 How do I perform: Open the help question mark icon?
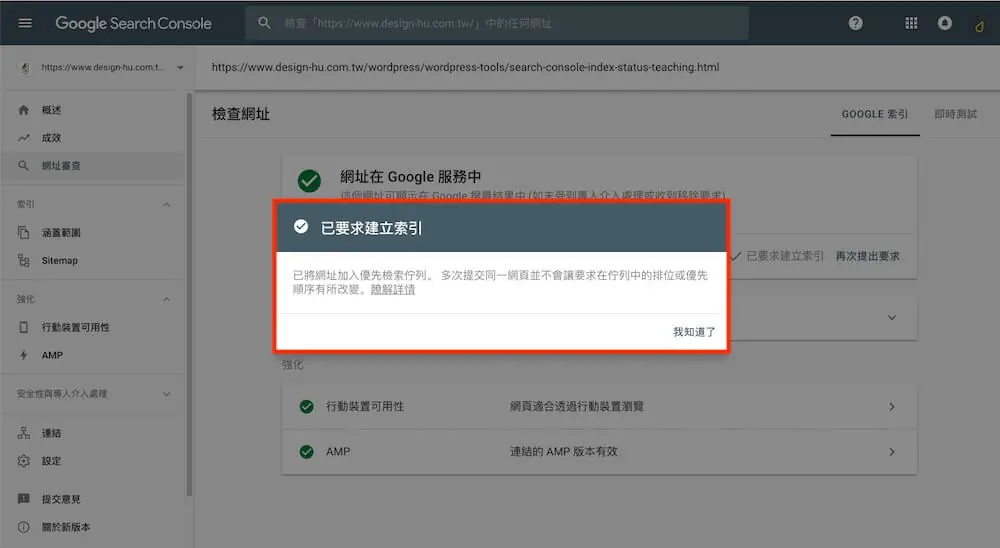tap(855, 23)
